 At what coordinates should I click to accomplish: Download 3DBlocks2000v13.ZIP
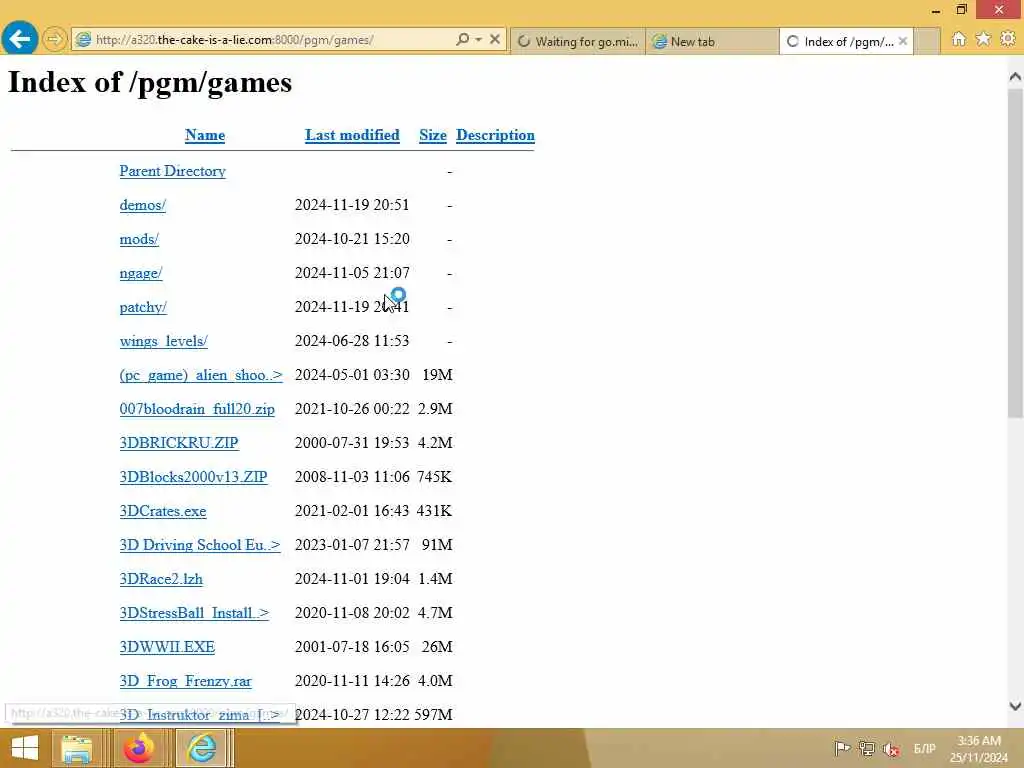pos(193,477)
